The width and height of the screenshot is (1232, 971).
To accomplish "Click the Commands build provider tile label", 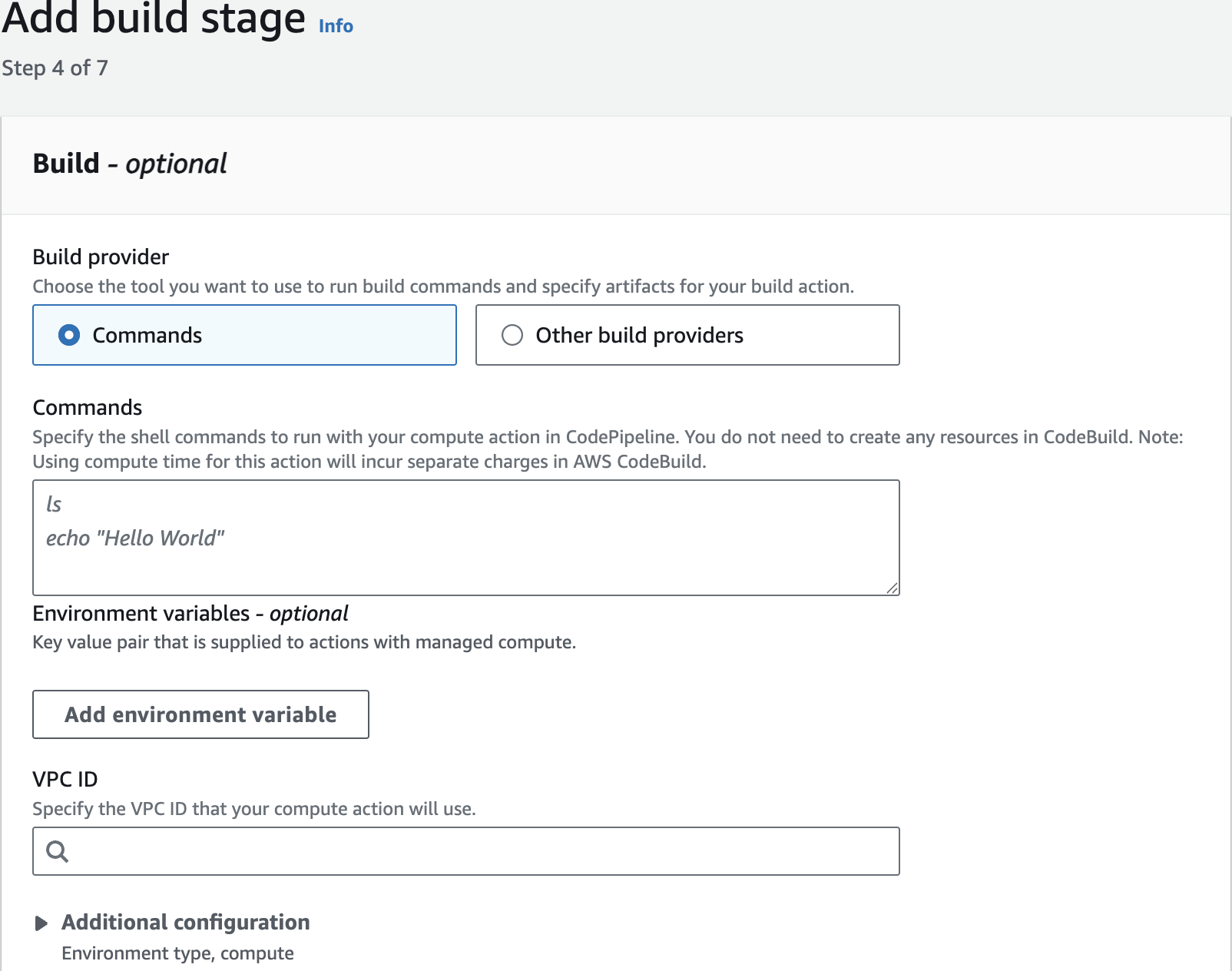I will point(147,335).
